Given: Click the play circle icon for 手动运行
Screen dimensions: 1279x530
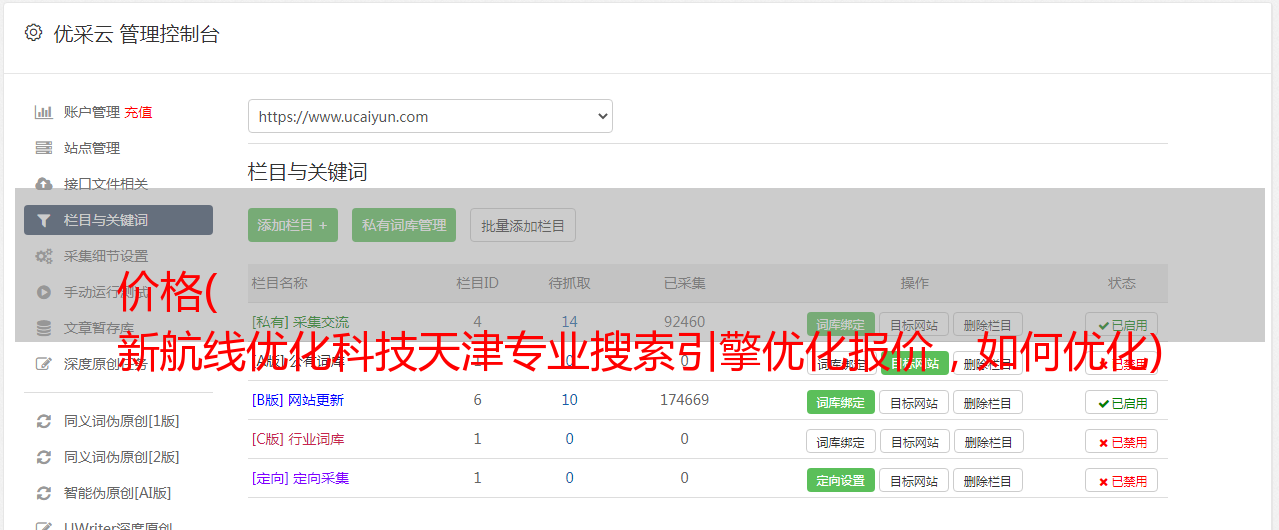Looking at the screenshot, I should point(44,292).
